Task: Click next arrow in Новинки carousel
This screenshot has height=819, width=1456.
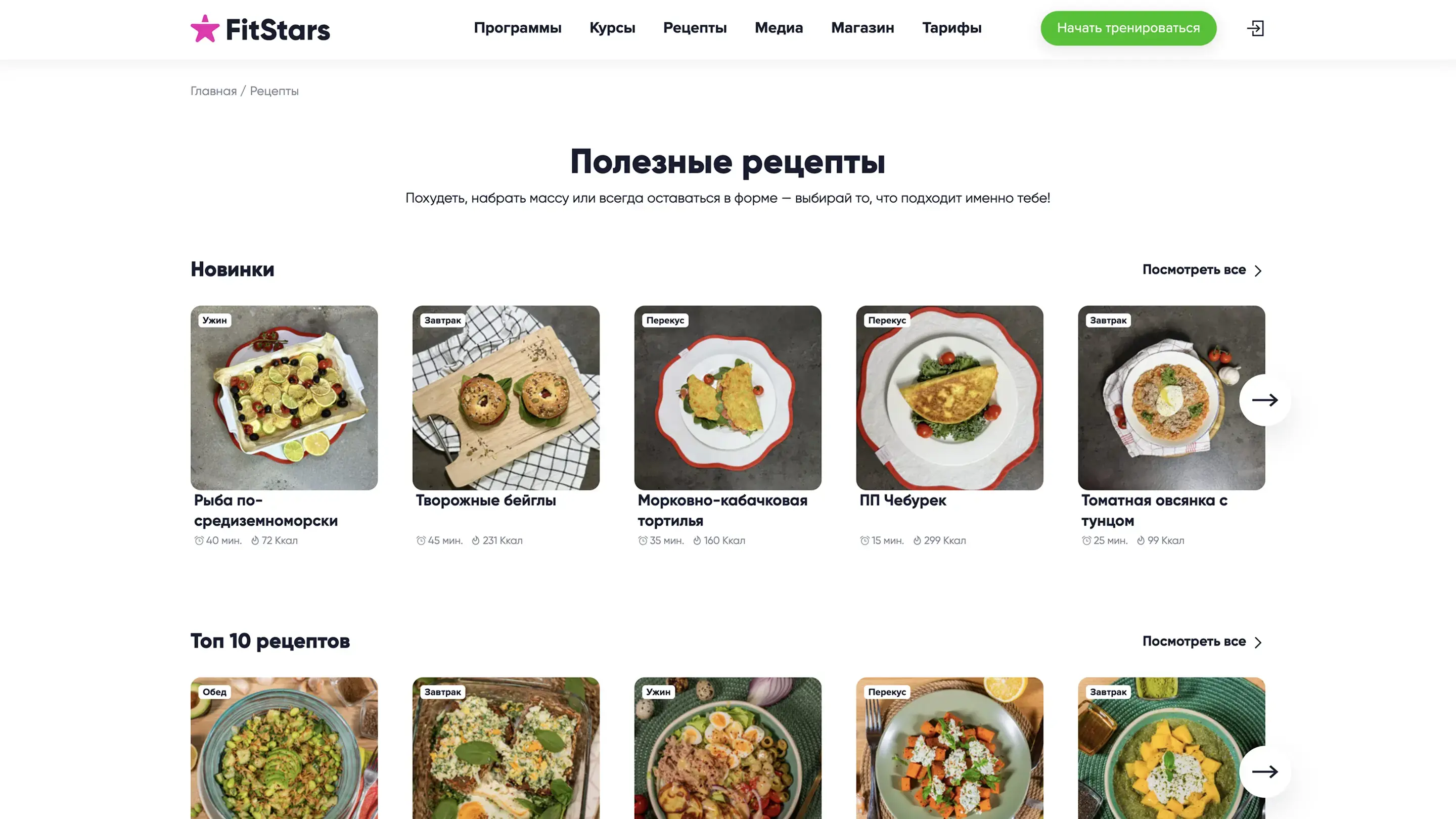Action: pyautogui.click(x=1264, y=400)
